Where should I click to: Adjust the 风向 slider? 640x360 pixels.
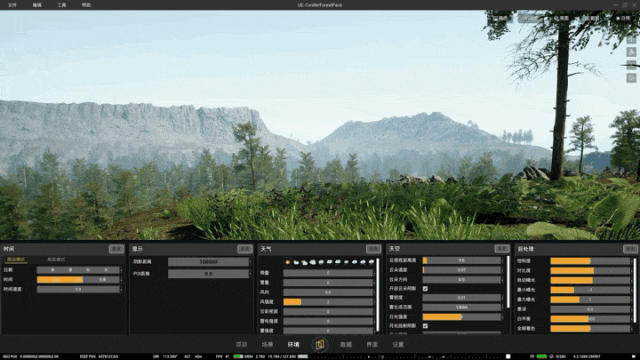click(328, 292)
